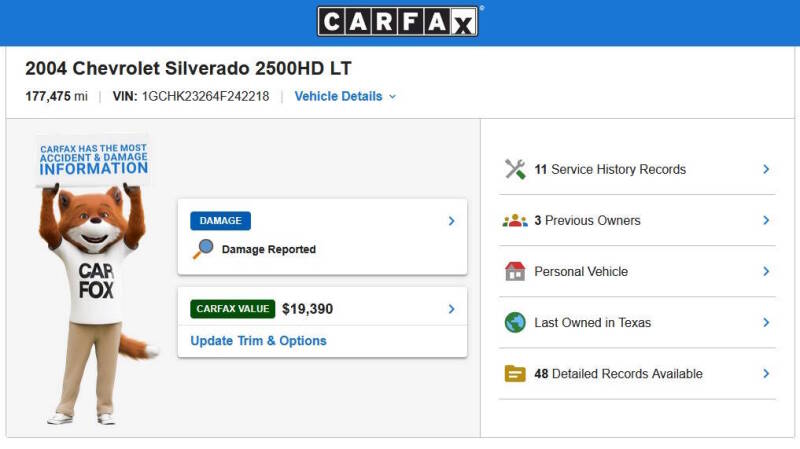
Task: Open the CARFAX Value chevron
Action: 451,309
